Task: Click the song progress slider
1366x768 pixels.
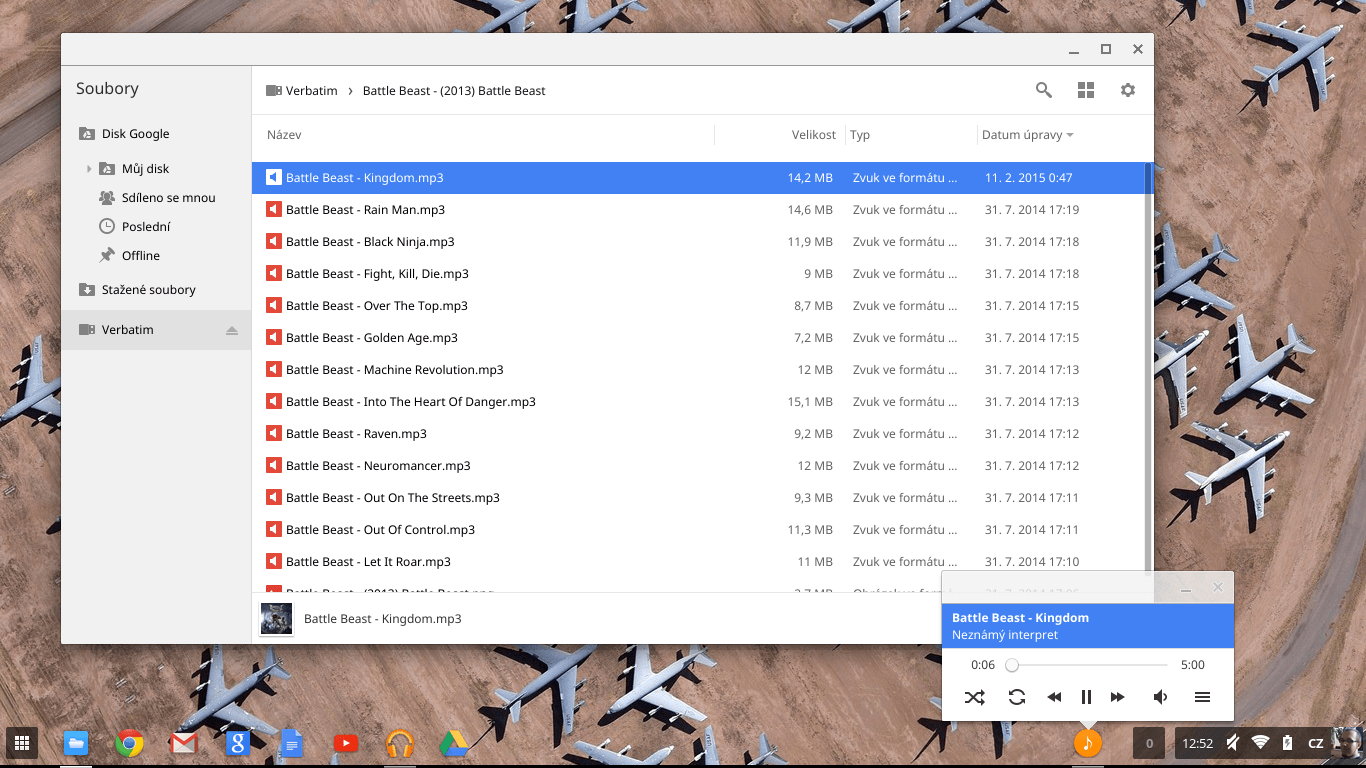Action: [x=1089, y=665]
